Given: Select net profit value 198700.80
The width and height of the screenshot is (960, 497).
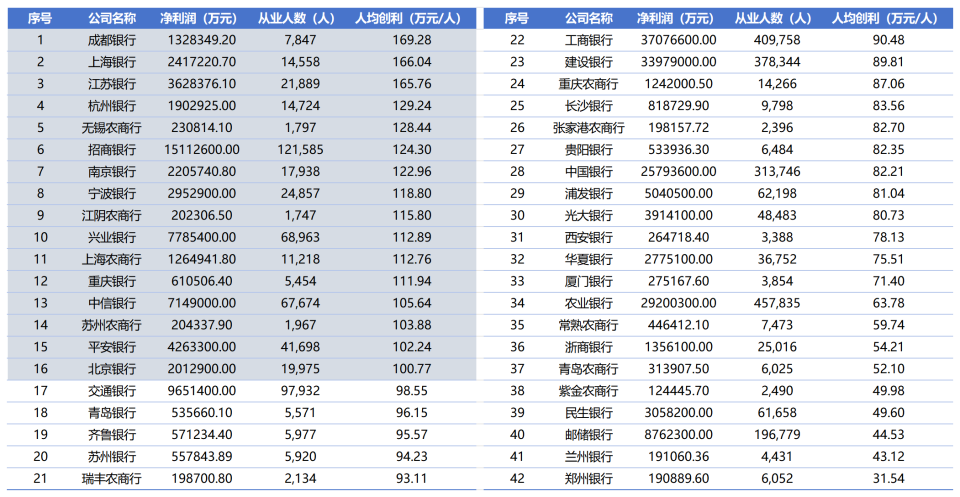Looking at the screenshot, I should pos(202,479).
